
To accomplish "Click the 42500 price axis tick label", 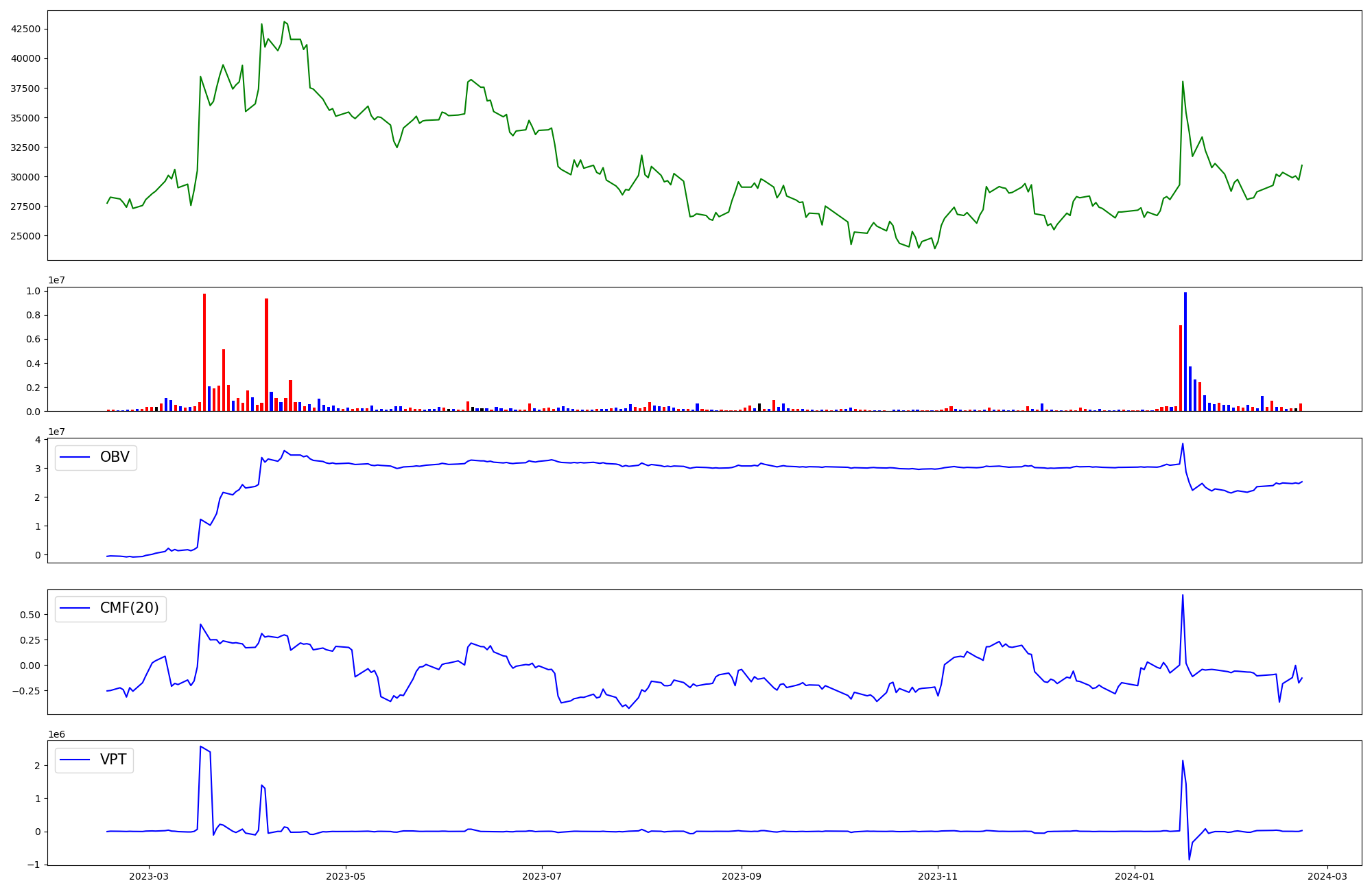I will [x=25, y=29].
